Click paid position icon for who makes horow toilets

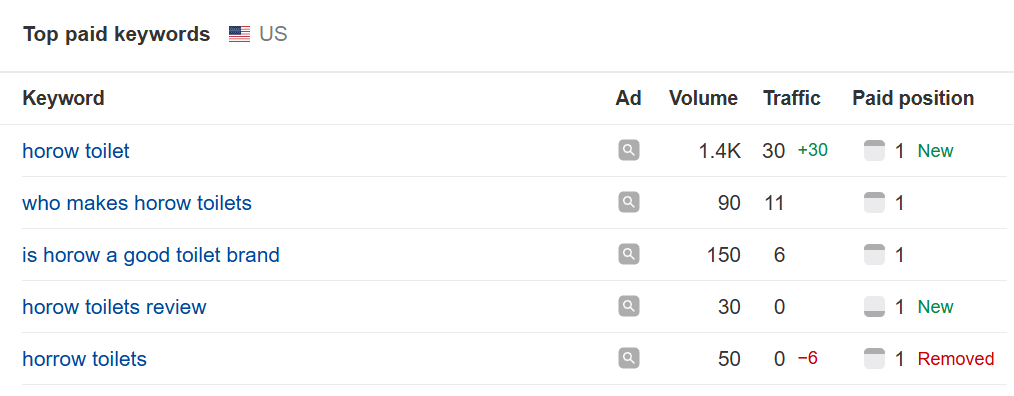[x=874, y=203]
